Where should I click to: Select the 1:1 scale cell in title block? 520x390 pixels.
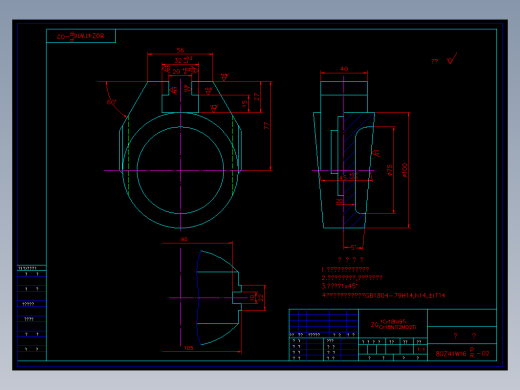[x=421, y=349]
